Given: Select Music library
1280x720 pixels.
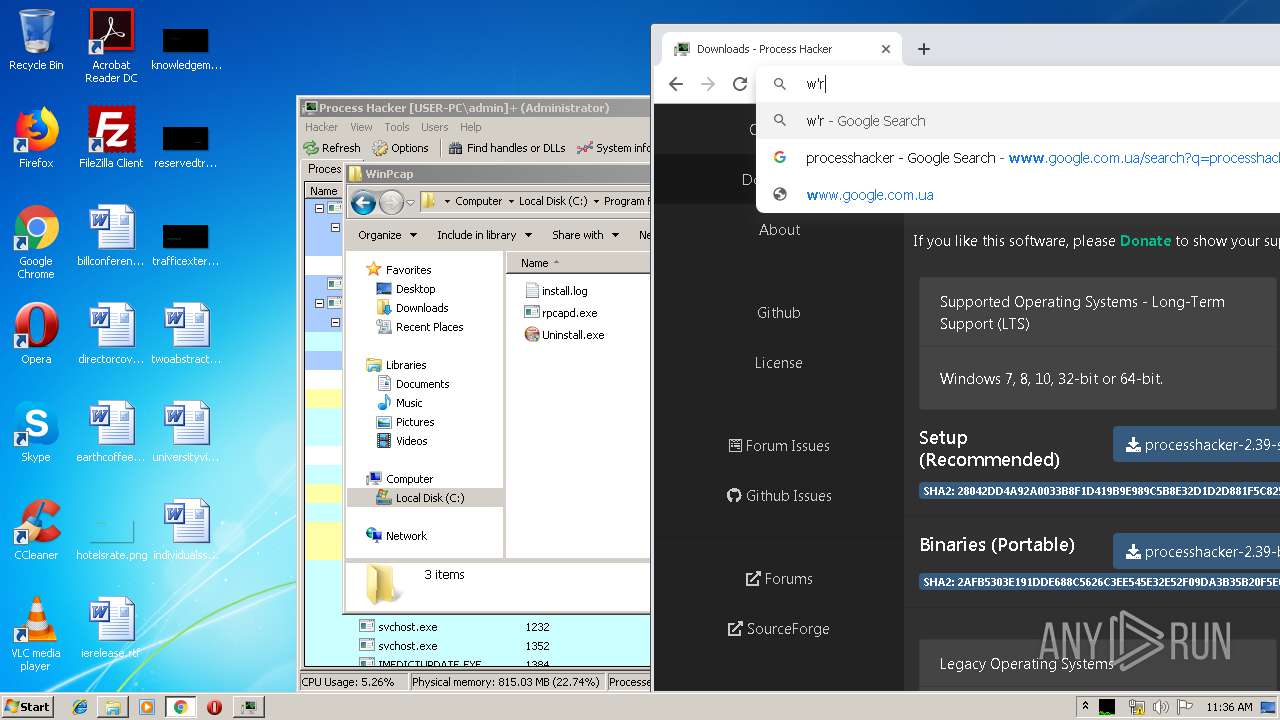Looking at the screenshot, I should point(399,403).
